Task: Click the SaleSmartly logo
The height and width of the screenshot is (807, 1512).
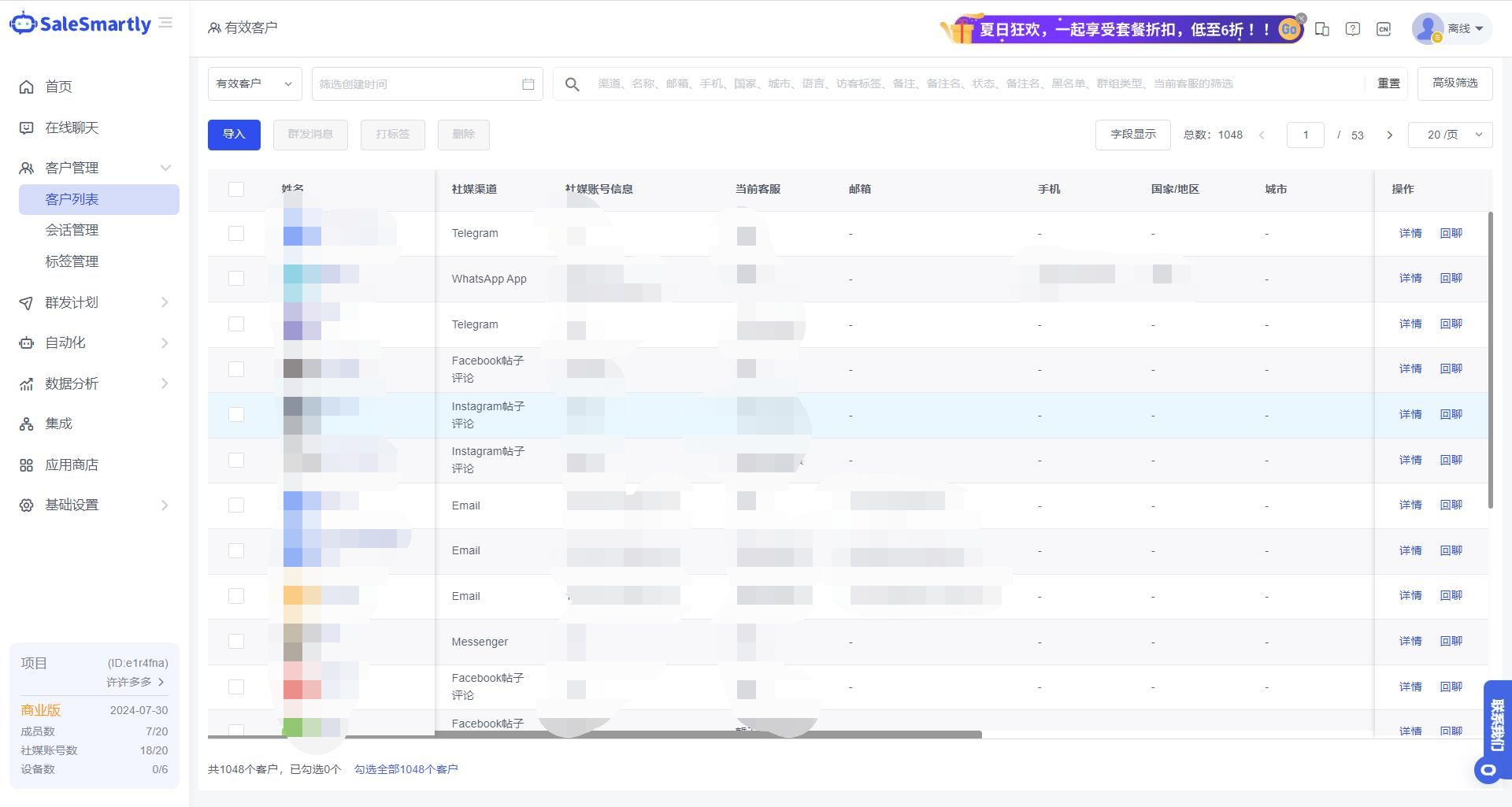Action: tap(80, 24)
